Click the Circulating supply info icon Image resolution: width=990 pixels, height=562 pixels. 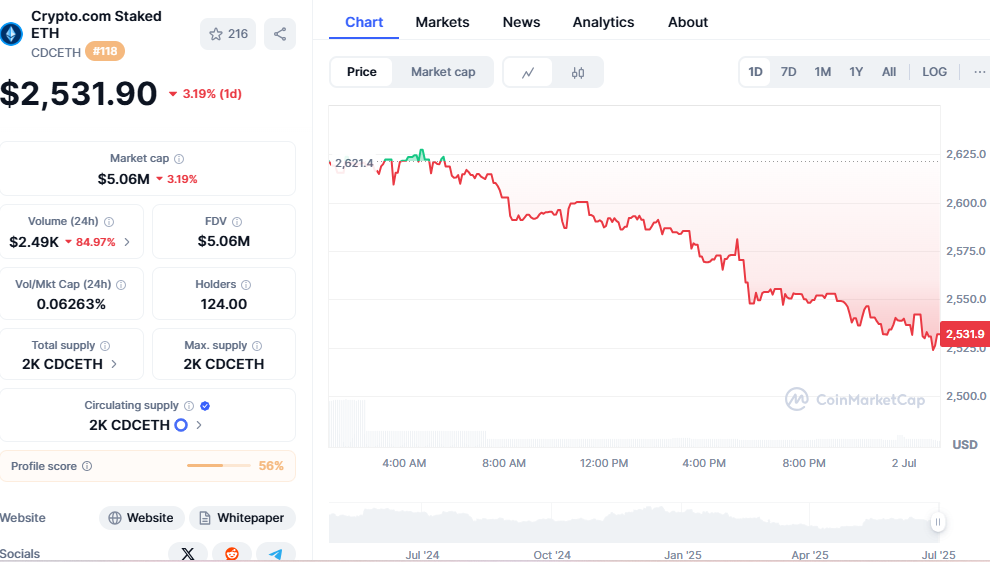pos(189,405)
